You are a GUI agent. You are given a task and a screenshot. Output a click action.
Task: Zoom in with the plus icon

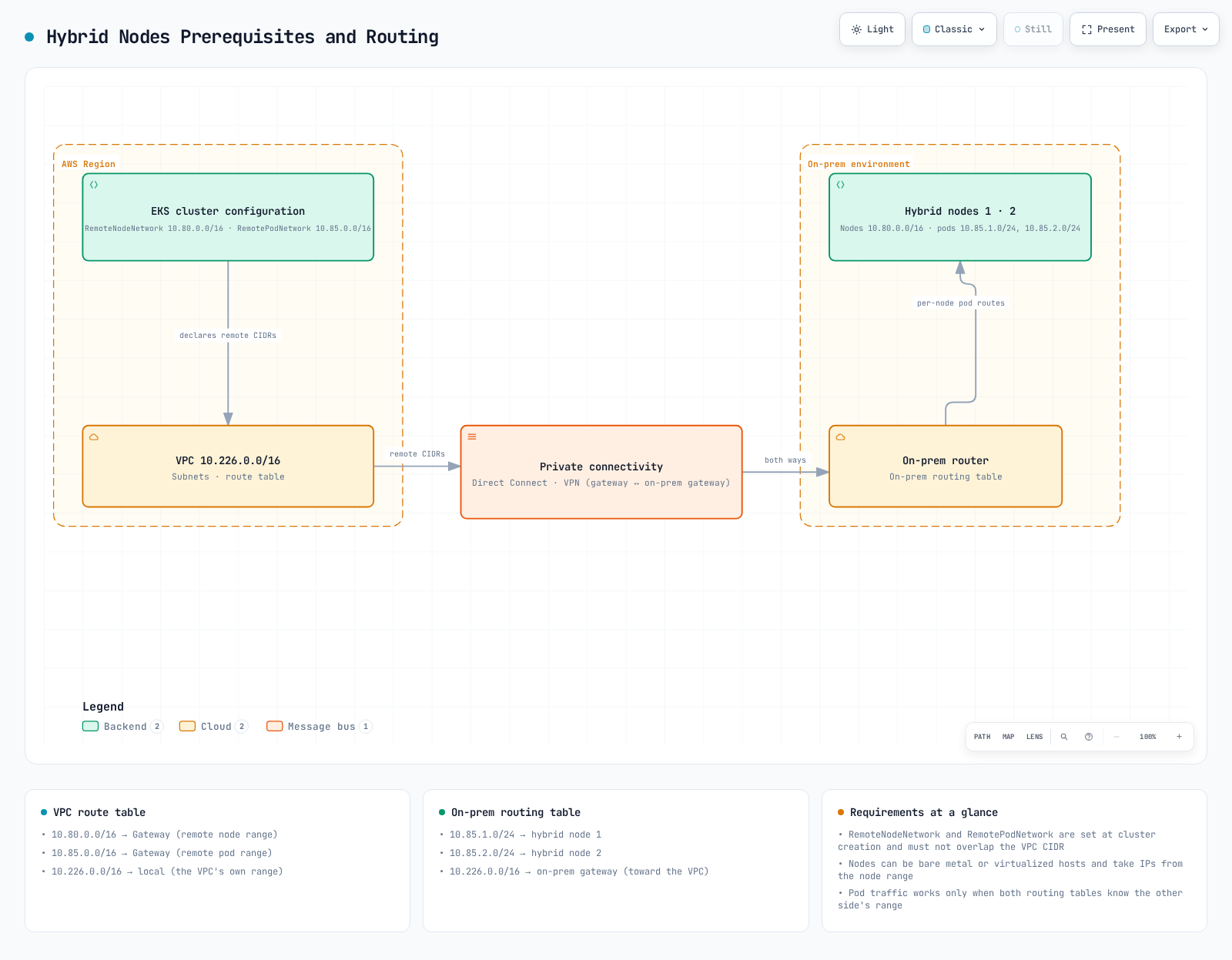click(1179, 737)
